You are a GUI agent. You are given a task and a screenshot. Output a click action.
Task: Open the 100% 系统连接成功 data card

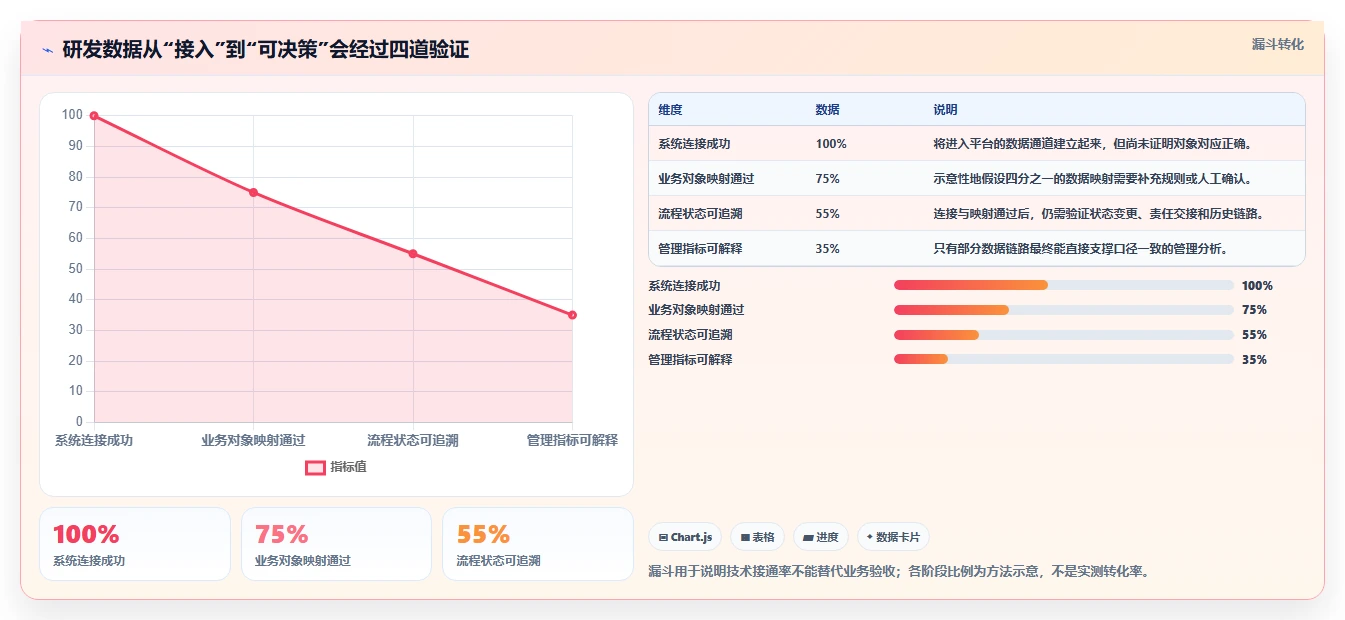coord(135,544)
